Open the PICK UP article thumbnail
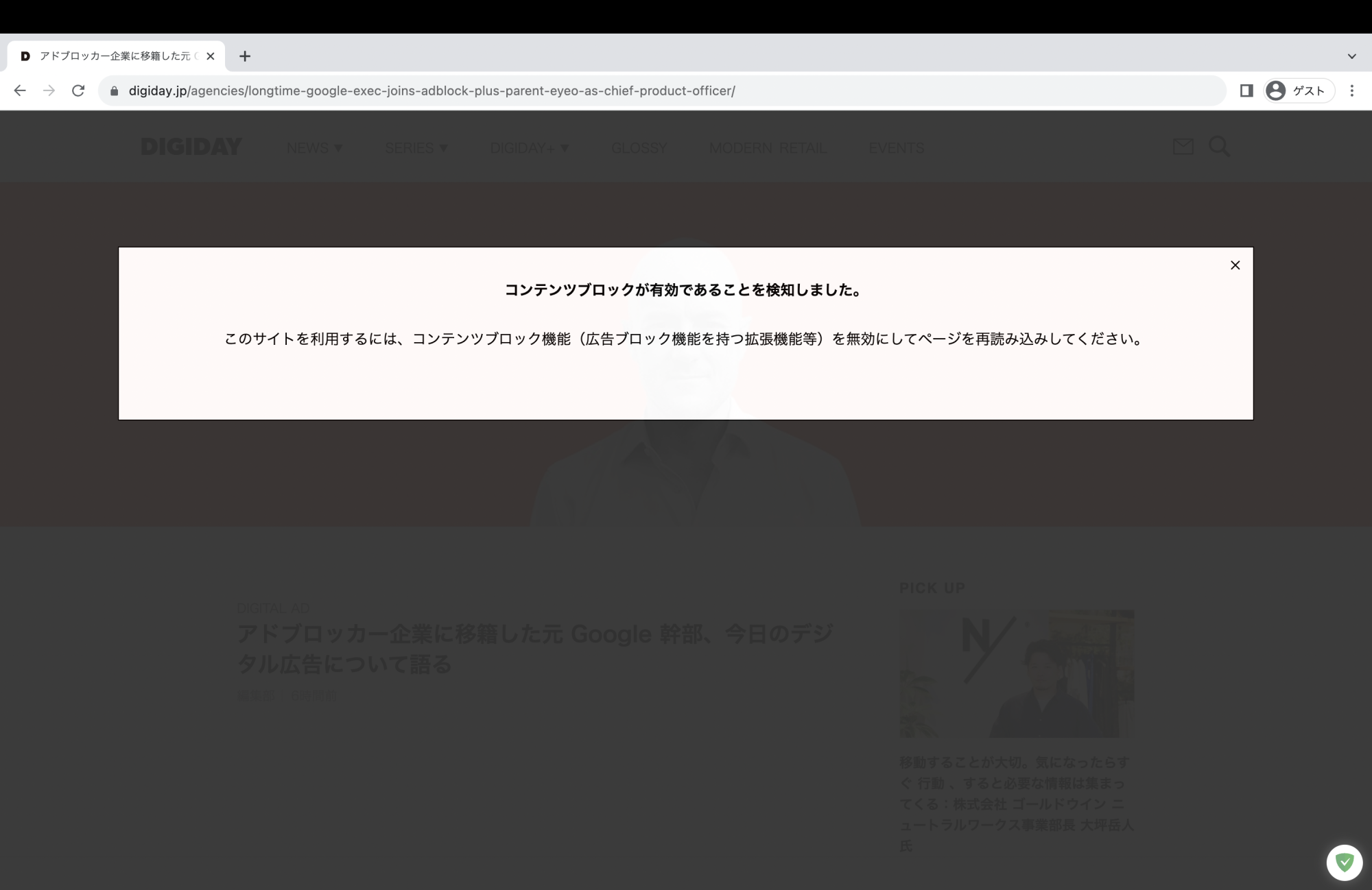 click(1017, 675)
